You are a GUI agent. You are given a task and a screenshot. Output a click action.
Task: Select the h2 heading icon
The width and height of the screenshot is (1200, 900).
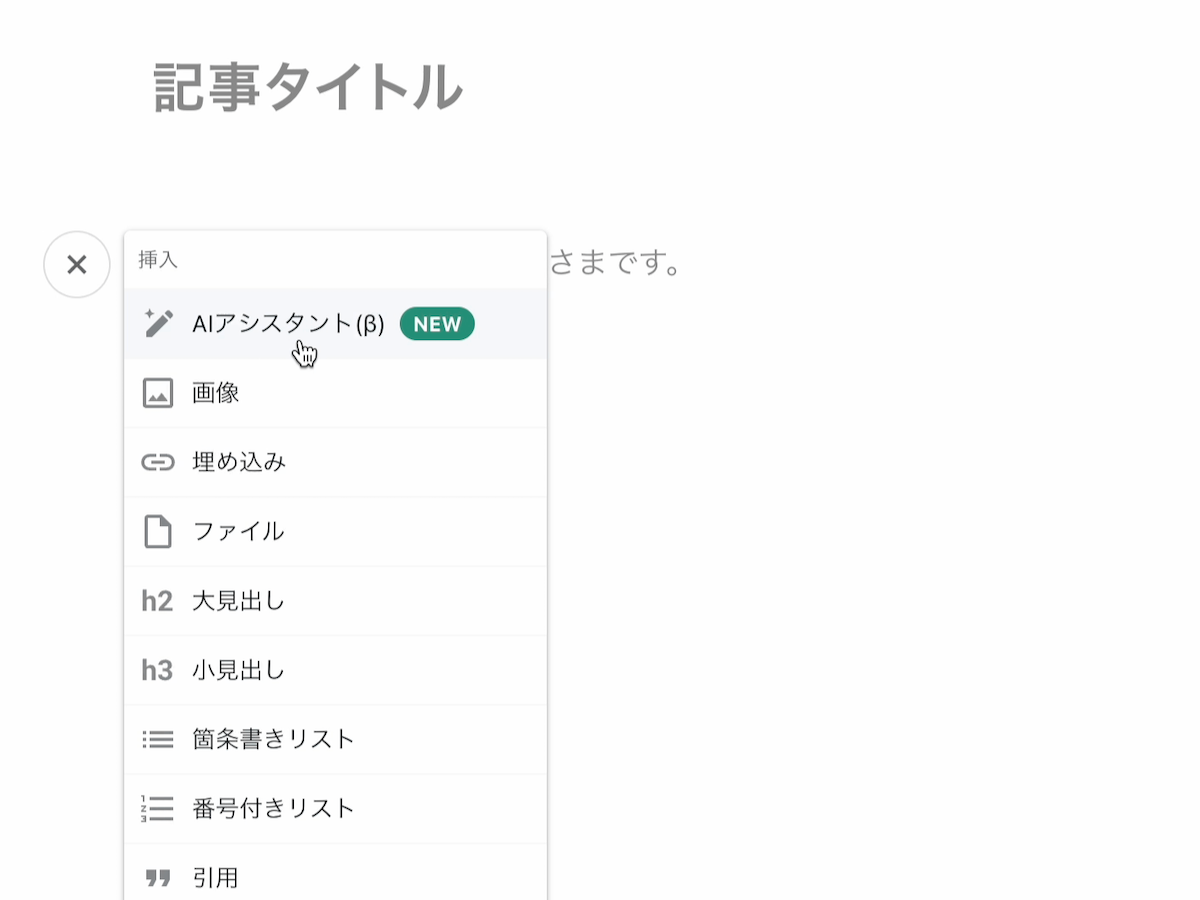click(x=157, y=600)
